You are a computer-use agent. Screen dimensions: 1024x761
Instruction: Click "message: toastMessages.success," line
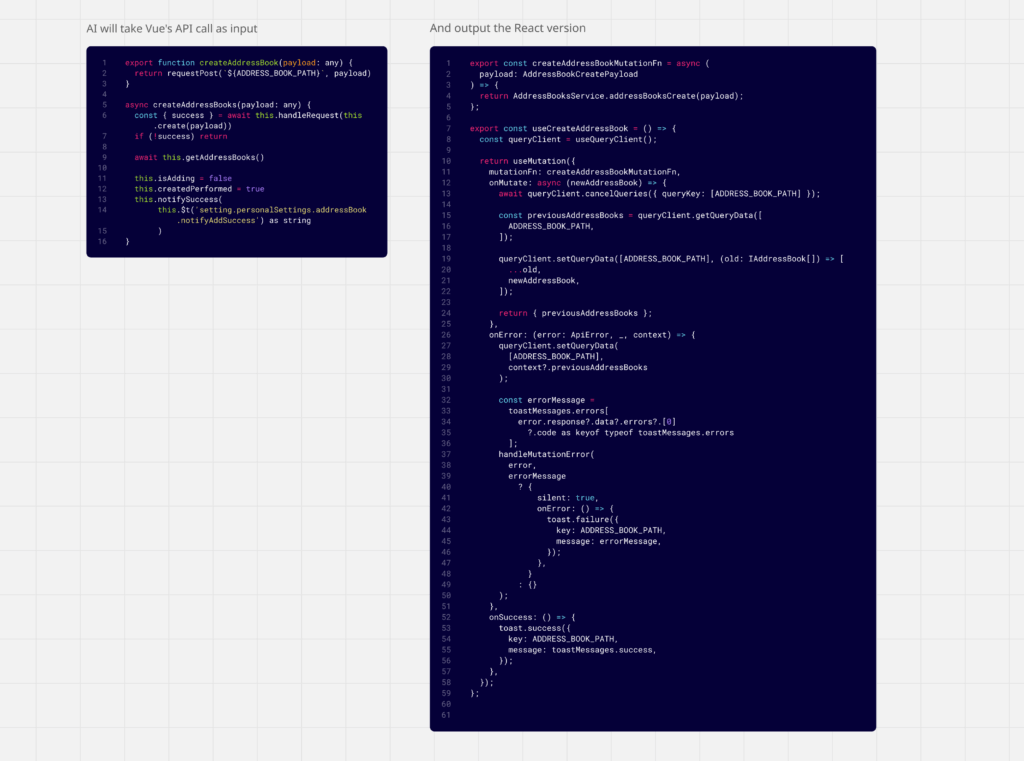[583, 649]
